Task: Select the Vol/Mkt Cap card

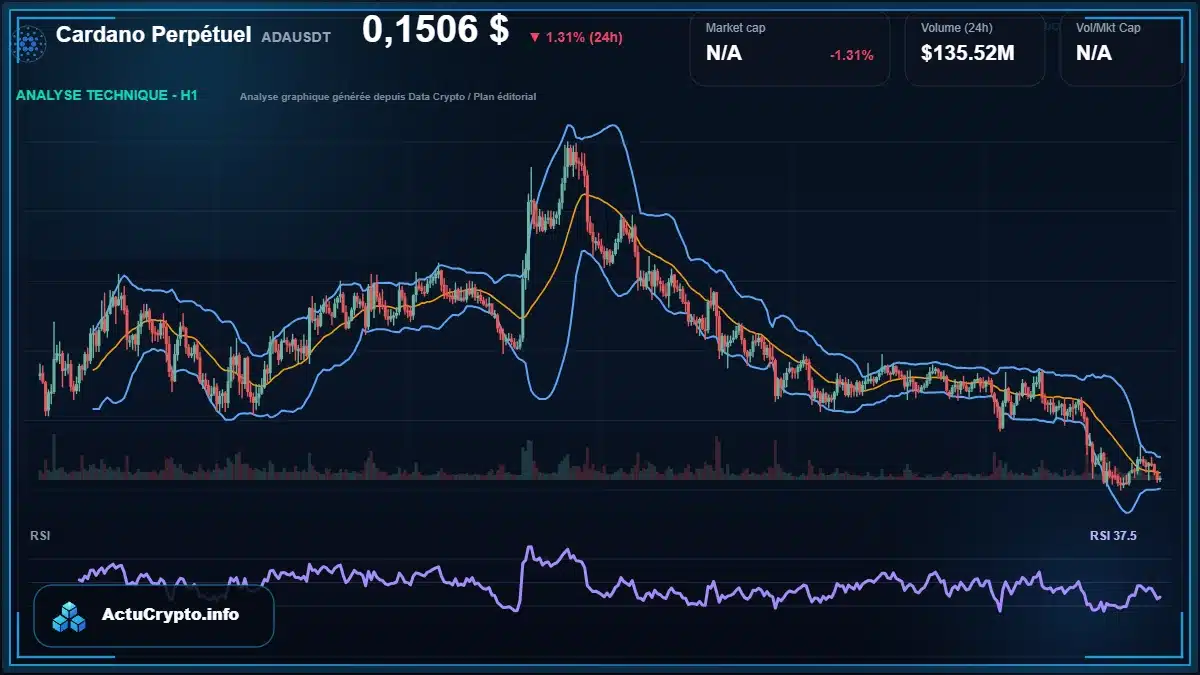Action: click(1123, 48)
